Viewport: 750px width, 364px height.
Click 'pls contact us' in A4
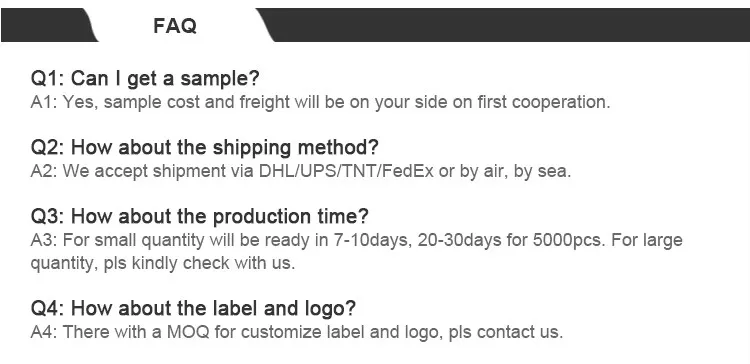506,332
